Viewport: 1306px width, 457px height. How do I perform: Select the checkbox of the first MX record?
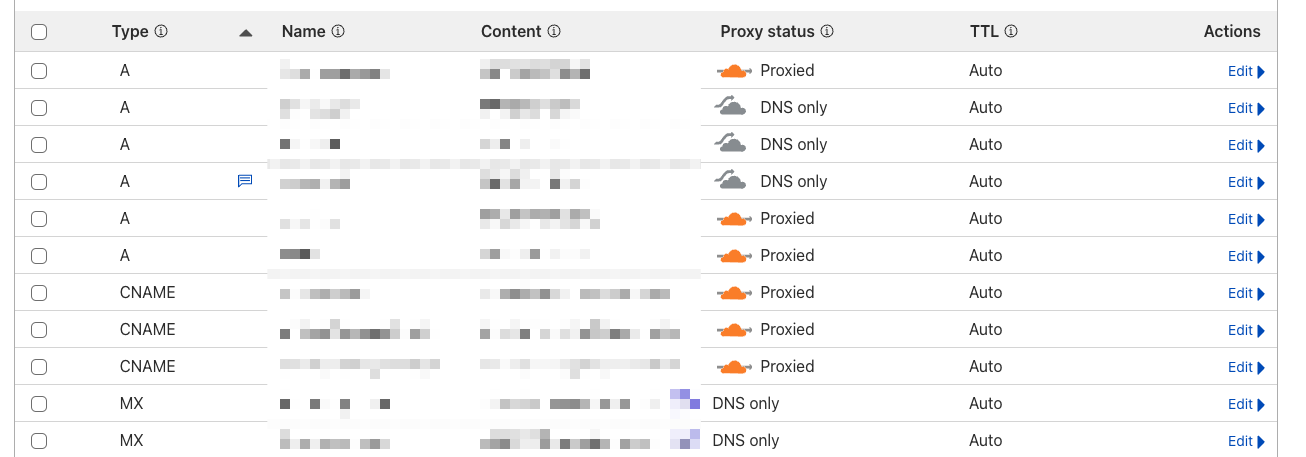pos(39,404)
